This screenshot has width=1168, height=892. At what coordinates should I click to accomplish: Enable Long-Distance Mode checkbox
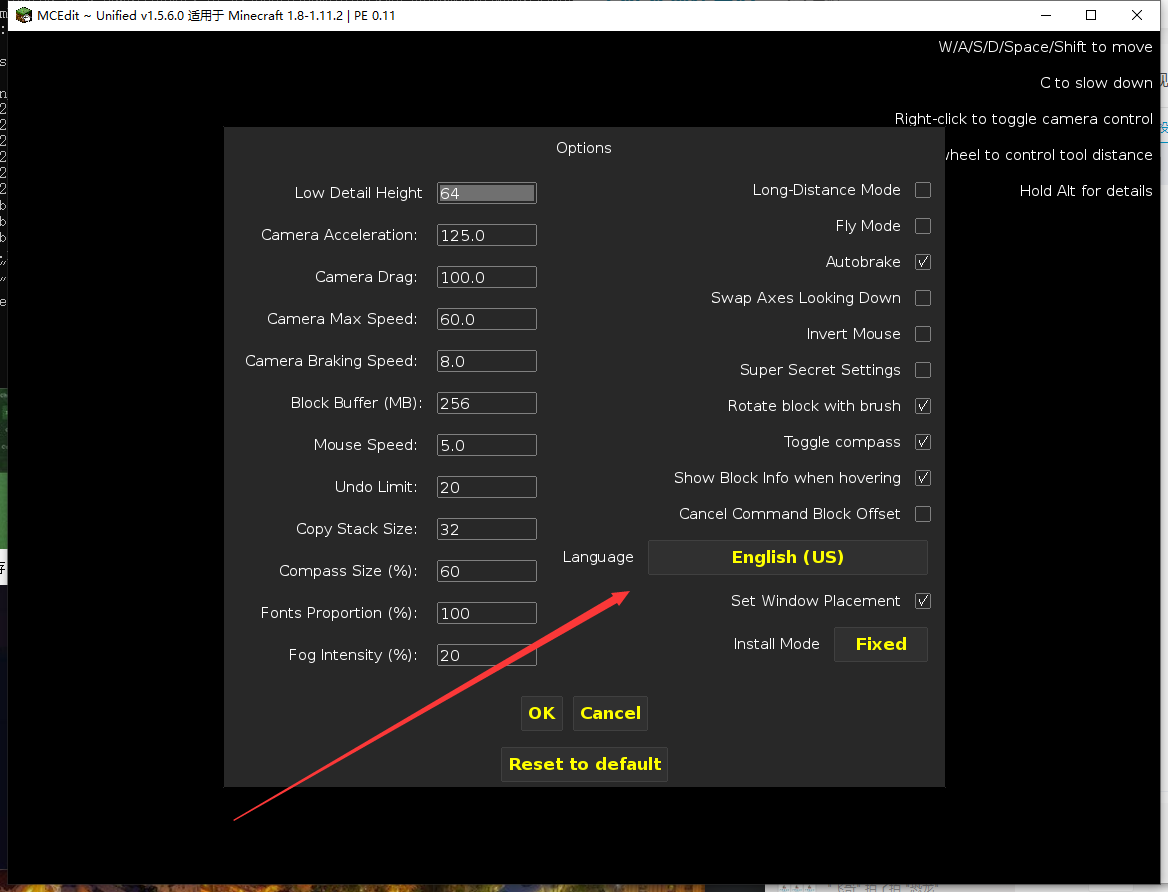pyautogui.click(x=923, y=190)
